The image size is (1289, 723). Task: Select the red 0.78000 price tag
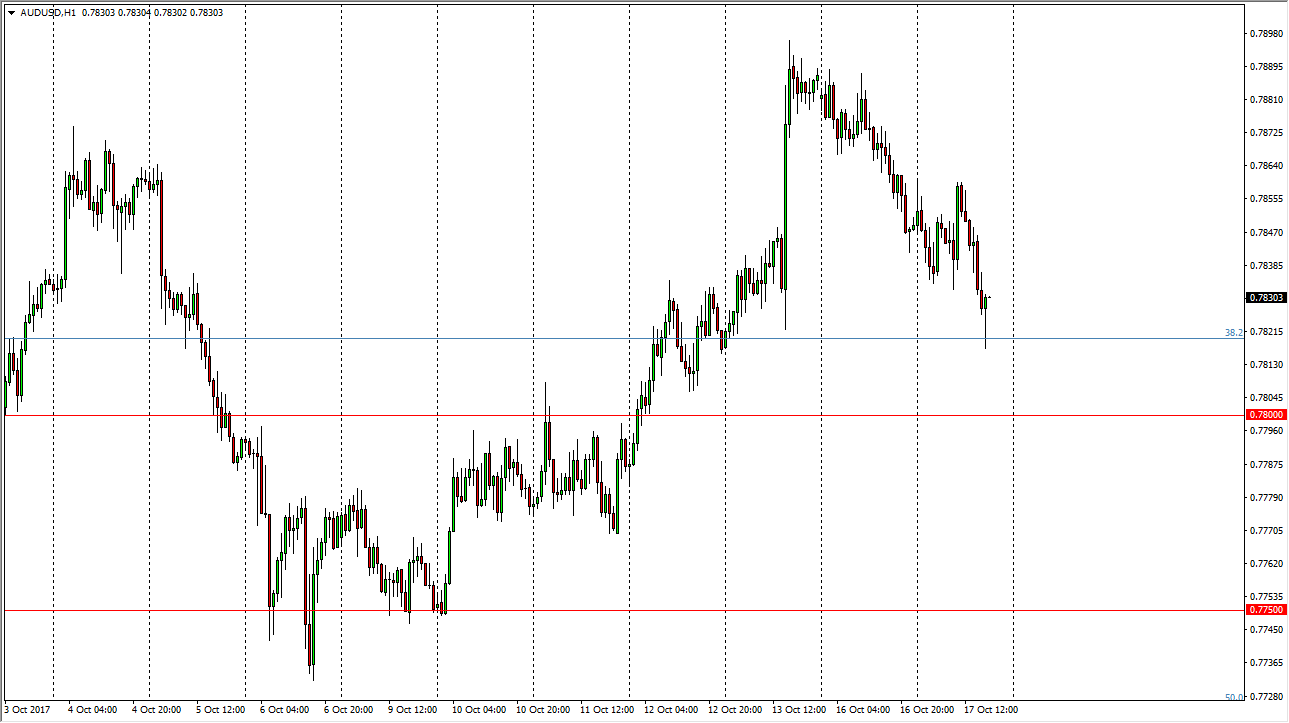coord(1266,415)
